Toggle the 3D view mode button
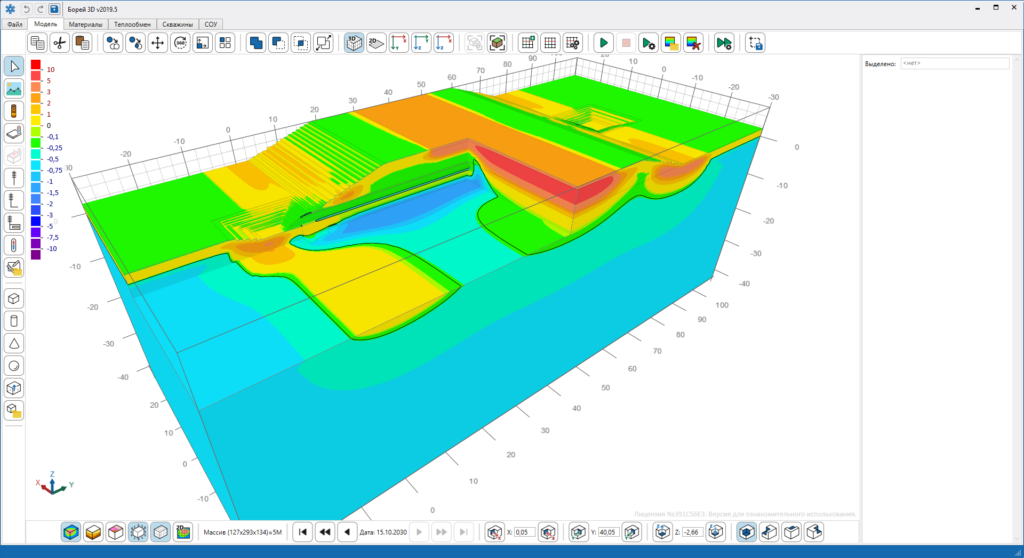The image size is (1024, 558). (x=354, y=43)
